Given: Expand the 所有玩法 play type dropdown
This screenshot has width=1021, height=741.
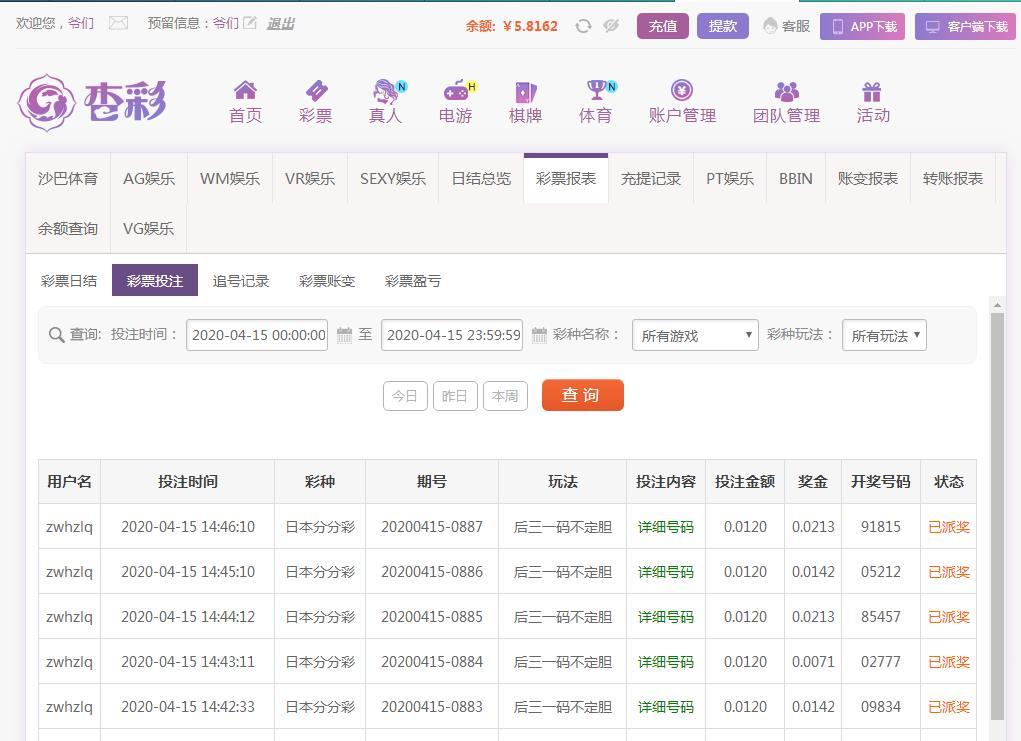Looking at the screenshot, I should tap(884, 336).
